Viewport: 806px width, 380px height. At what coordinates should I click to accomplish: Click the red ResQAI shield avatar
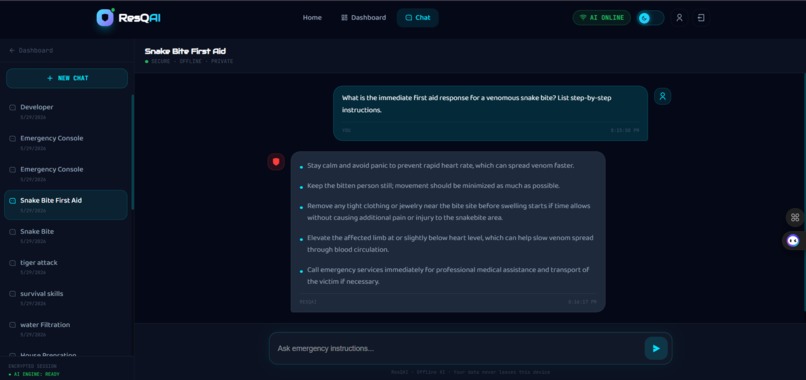(x=276, y=161)
